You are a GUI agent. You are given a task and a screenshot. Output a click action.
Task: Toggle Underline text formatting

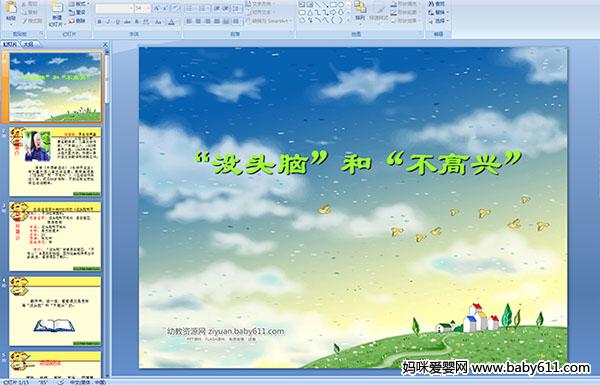pos(117,22)
